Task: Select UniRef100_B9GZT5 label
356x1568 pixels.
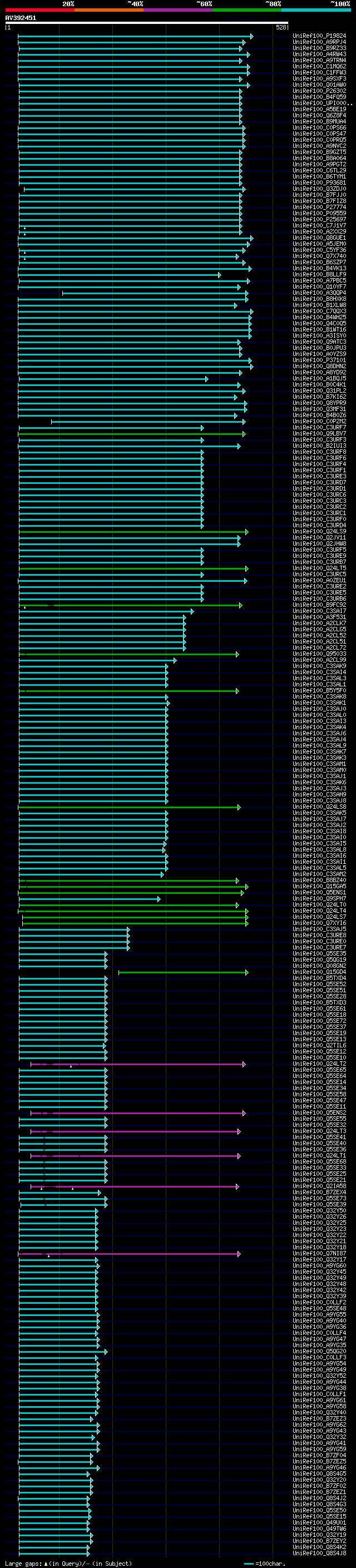Action: (x=319, y=152)
